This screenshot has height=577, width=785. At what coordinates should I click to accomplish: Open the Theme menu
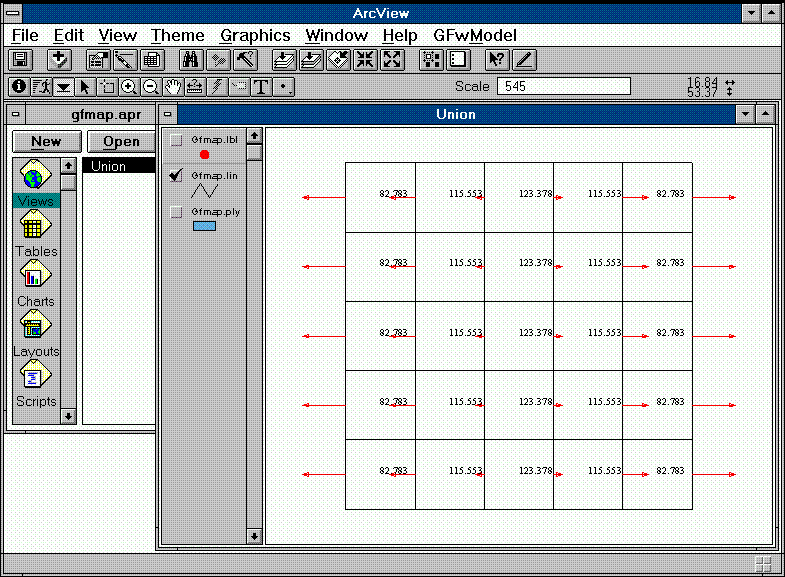[178, 36]
